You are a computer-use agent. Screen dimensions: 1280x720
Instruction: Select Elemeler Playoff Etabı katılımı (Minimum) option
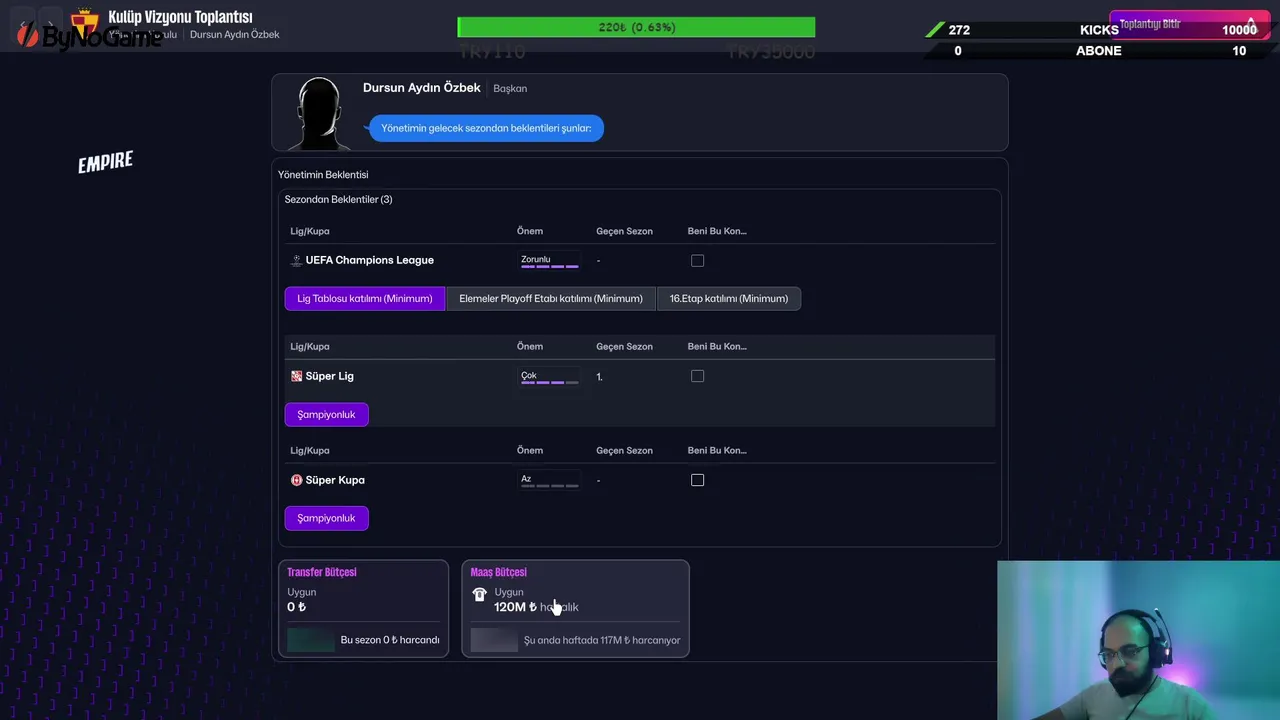(x=551, y=298)
